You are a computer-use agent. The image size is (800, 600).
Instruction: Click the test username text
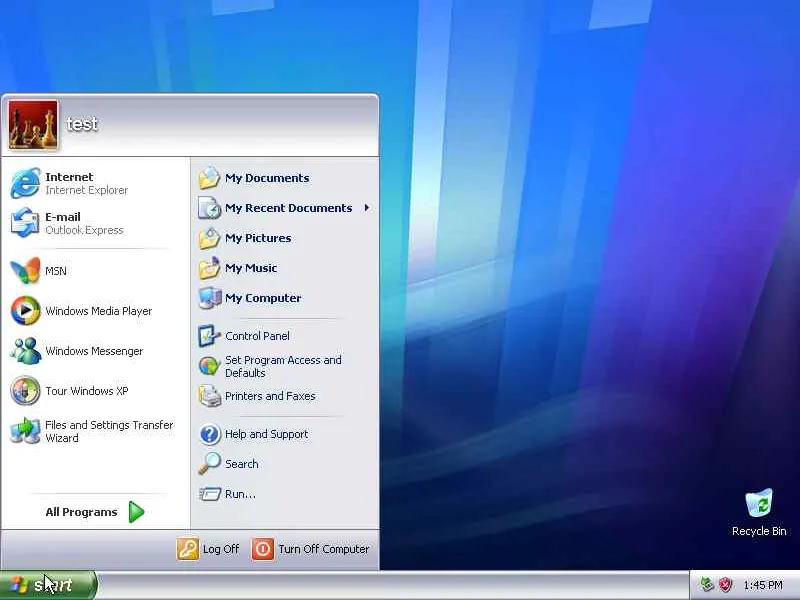click(82, 123)
